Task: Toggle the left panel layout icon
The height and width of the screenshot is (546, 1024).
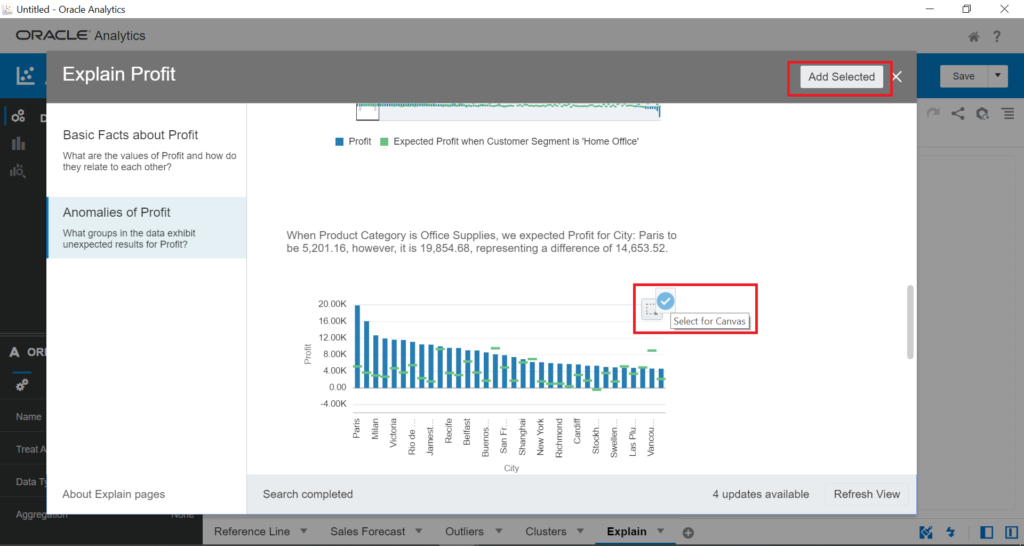Action: (x=987, y=532)
